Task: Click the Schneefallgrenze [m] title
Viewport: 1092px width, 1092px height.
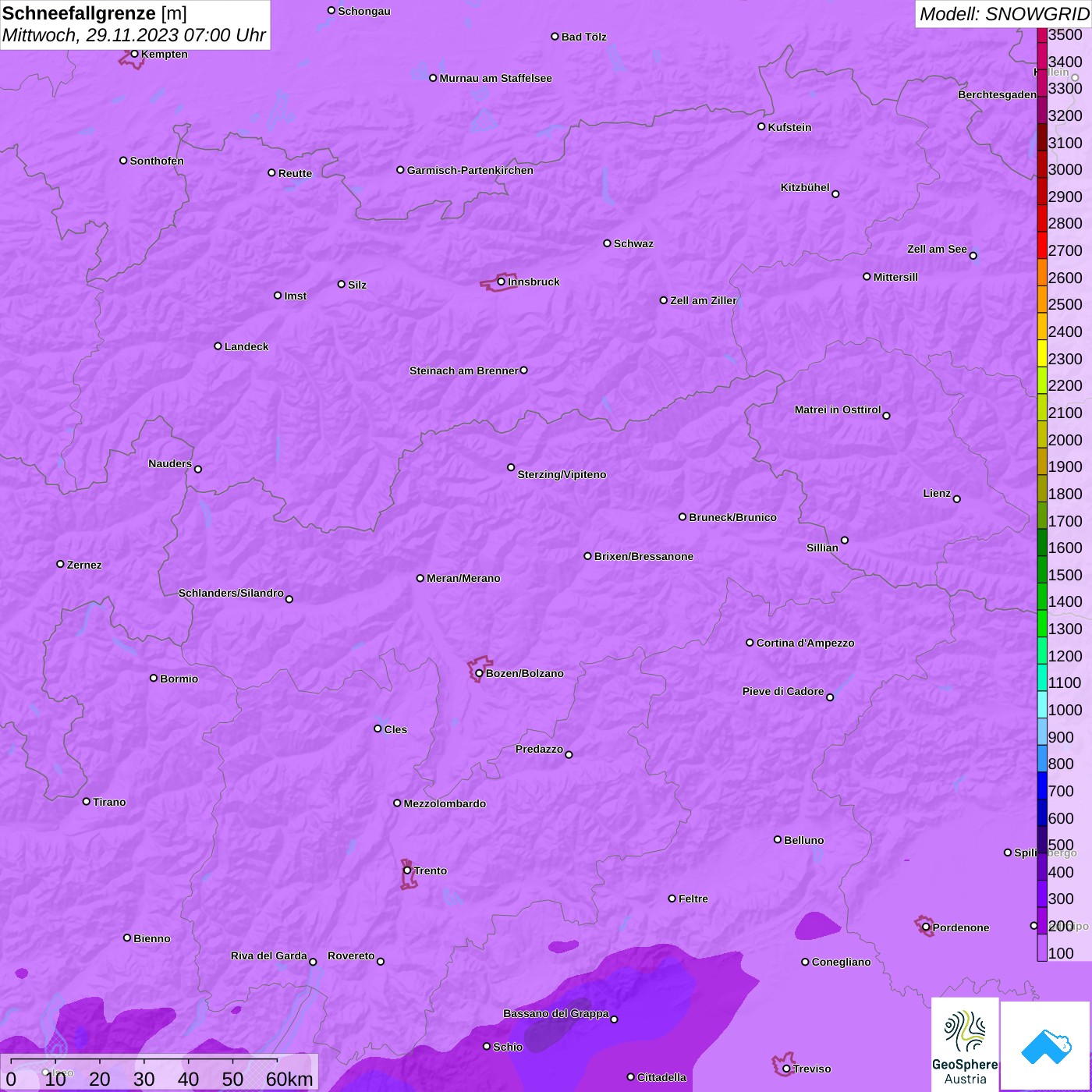Action: [x=94, y=13]
